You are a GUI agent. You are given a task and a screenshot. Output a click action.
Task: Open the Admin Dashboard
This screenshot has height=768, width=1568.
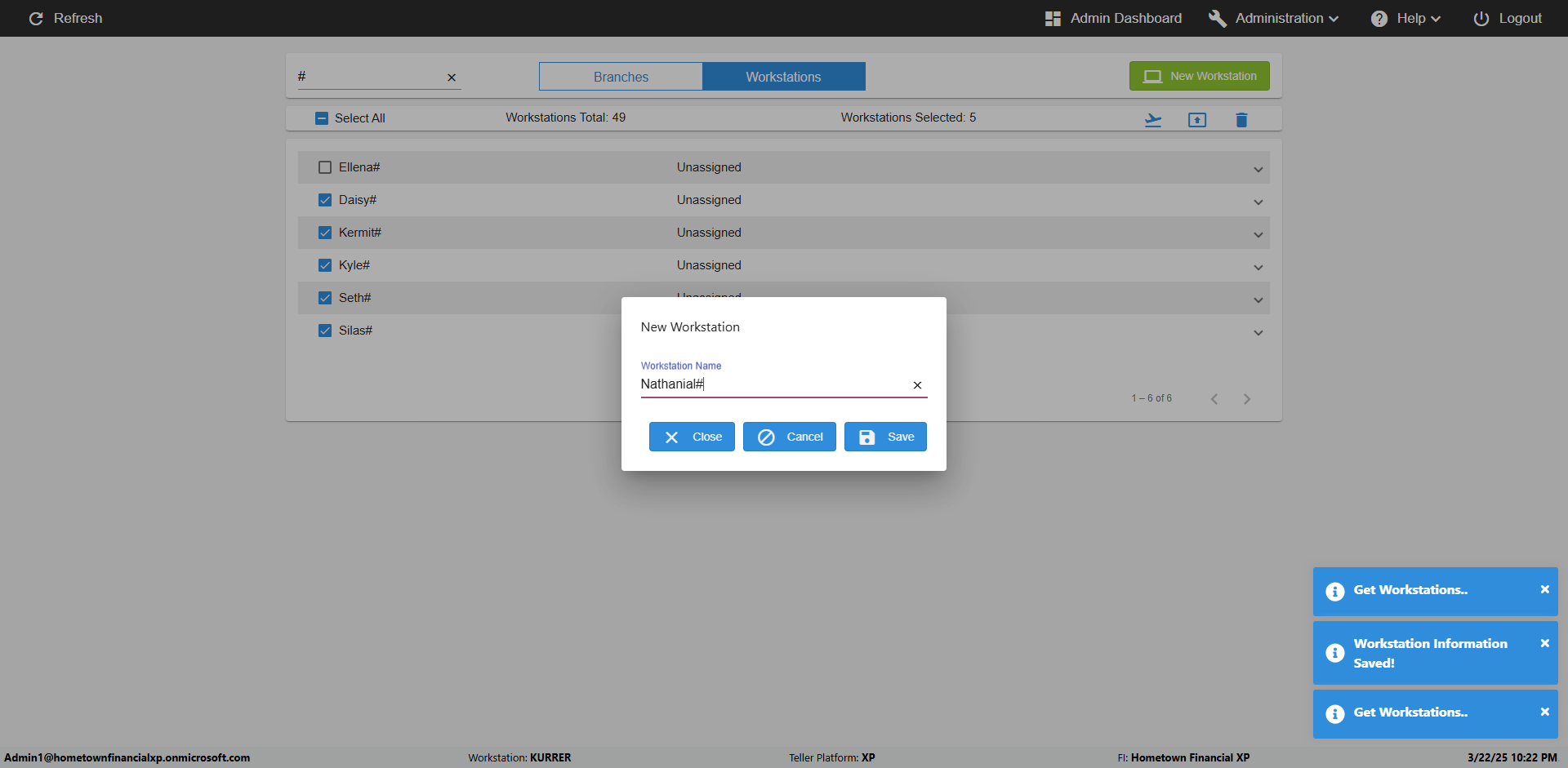1113,18
